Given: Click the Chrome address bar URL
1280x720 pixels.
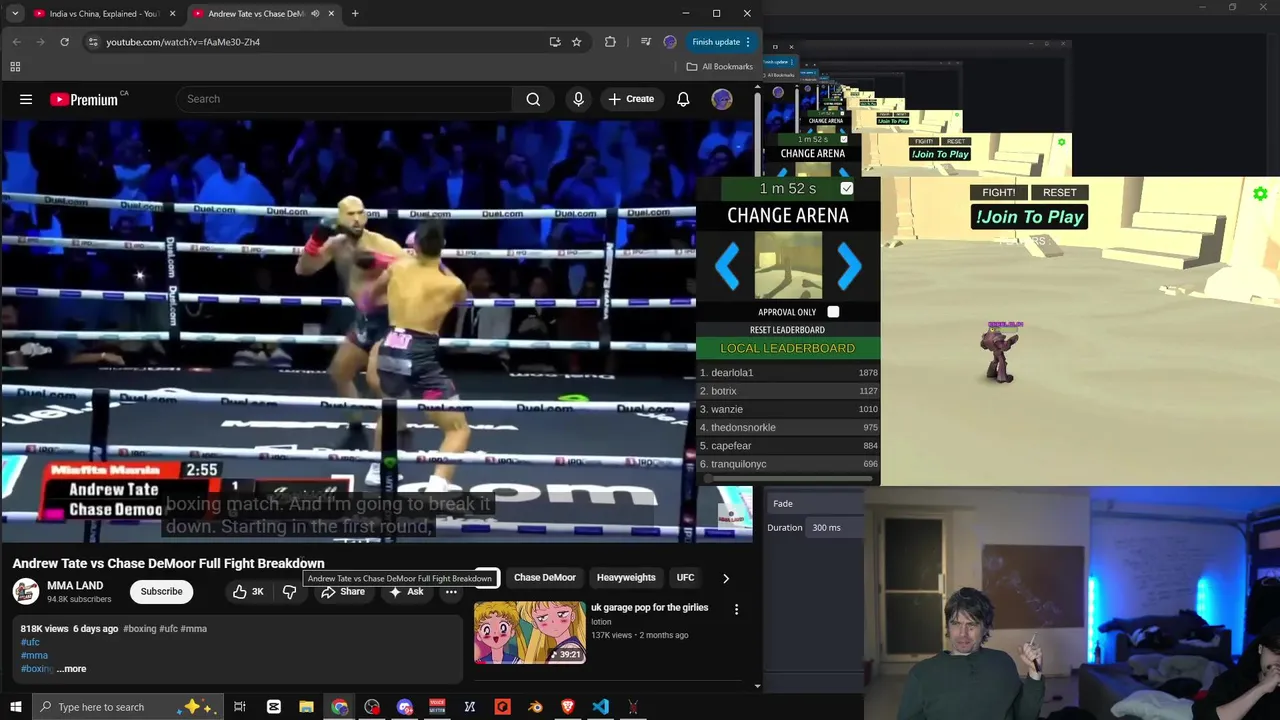Looking at the screenshot, I should pos(183,42).
